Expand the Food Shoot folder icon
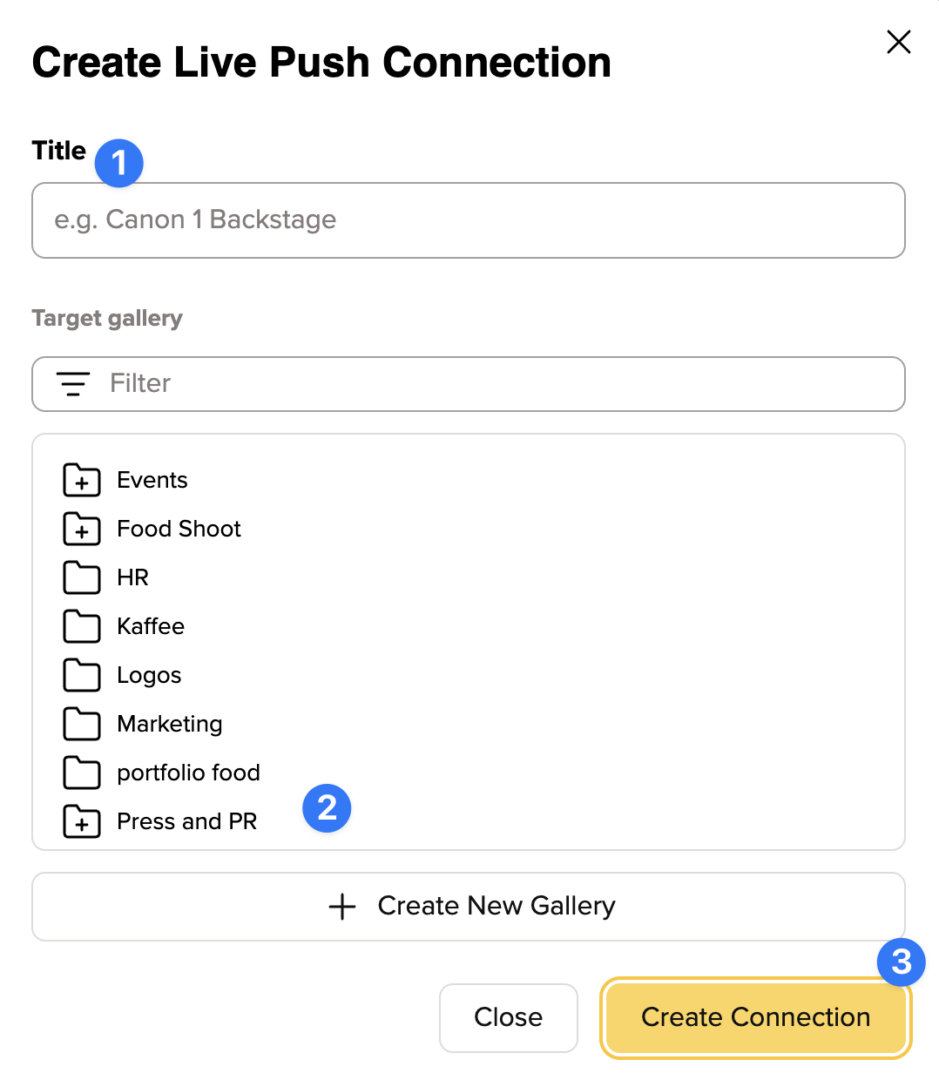This screenshot has width=939, height=1080. (x=81, y=530)
